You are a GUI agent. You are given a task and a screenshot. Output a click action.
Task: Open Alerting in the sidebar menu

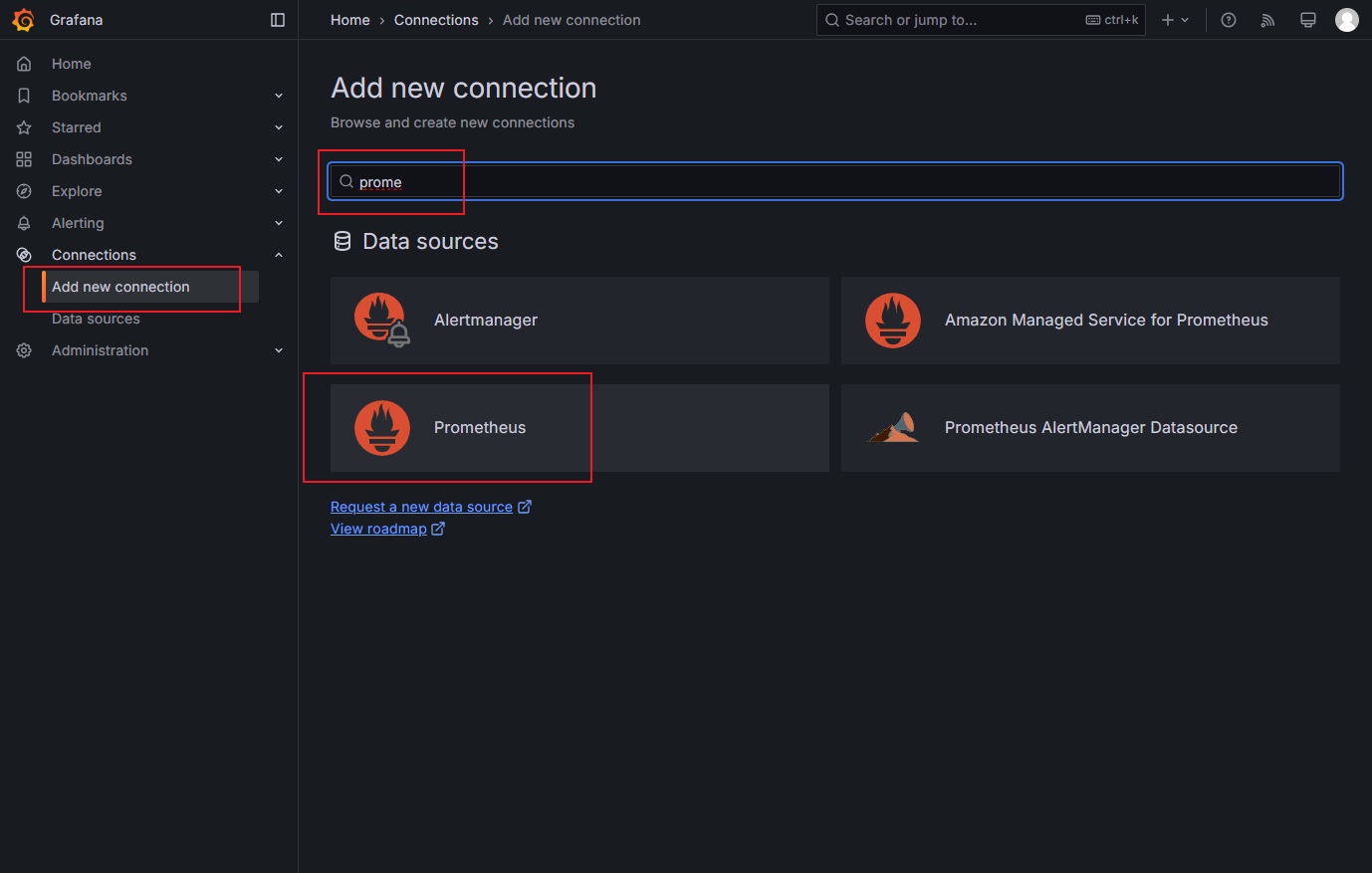pos(78,223)
